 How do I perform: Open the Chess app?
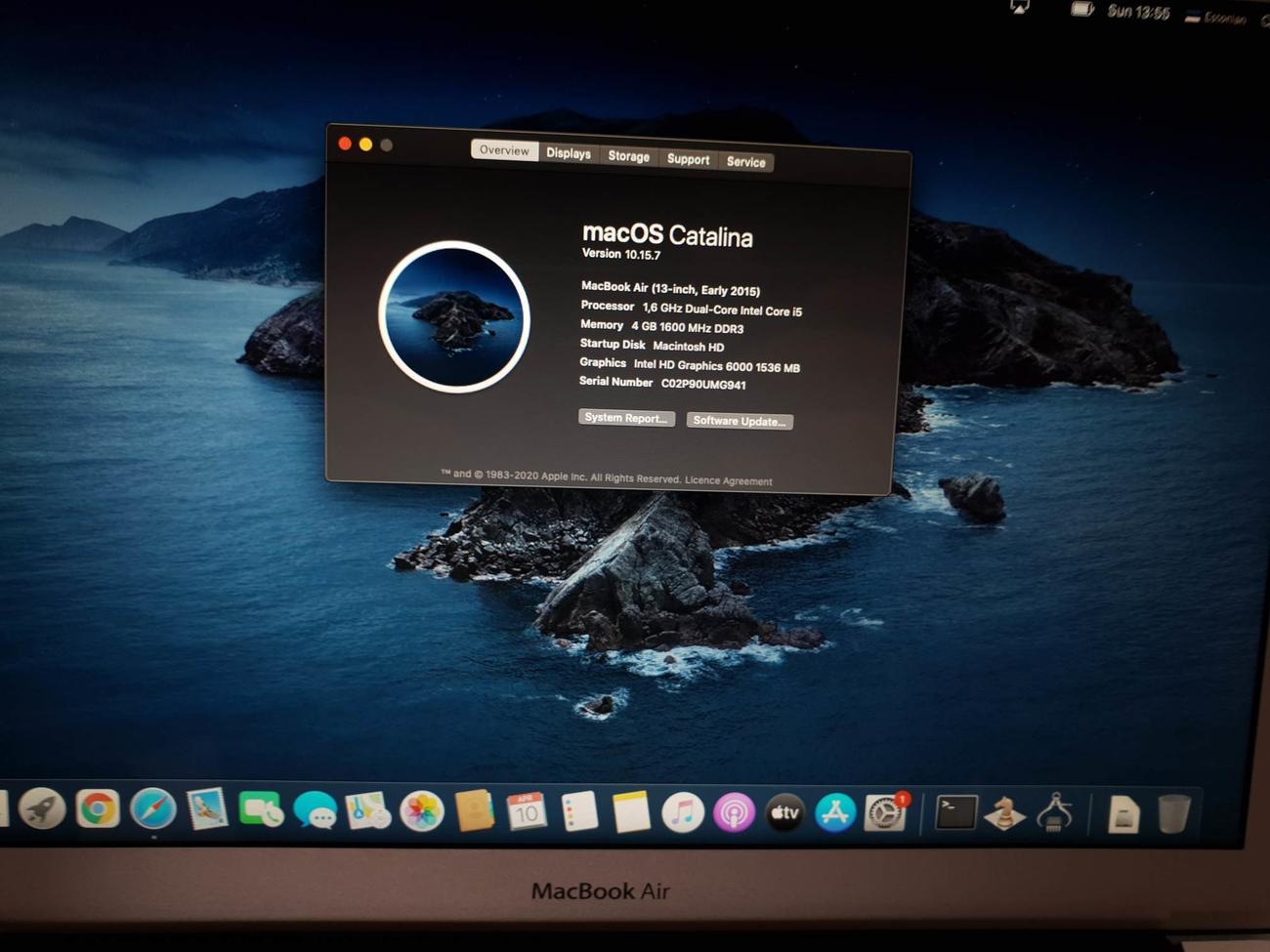[x=1004, y=813]
